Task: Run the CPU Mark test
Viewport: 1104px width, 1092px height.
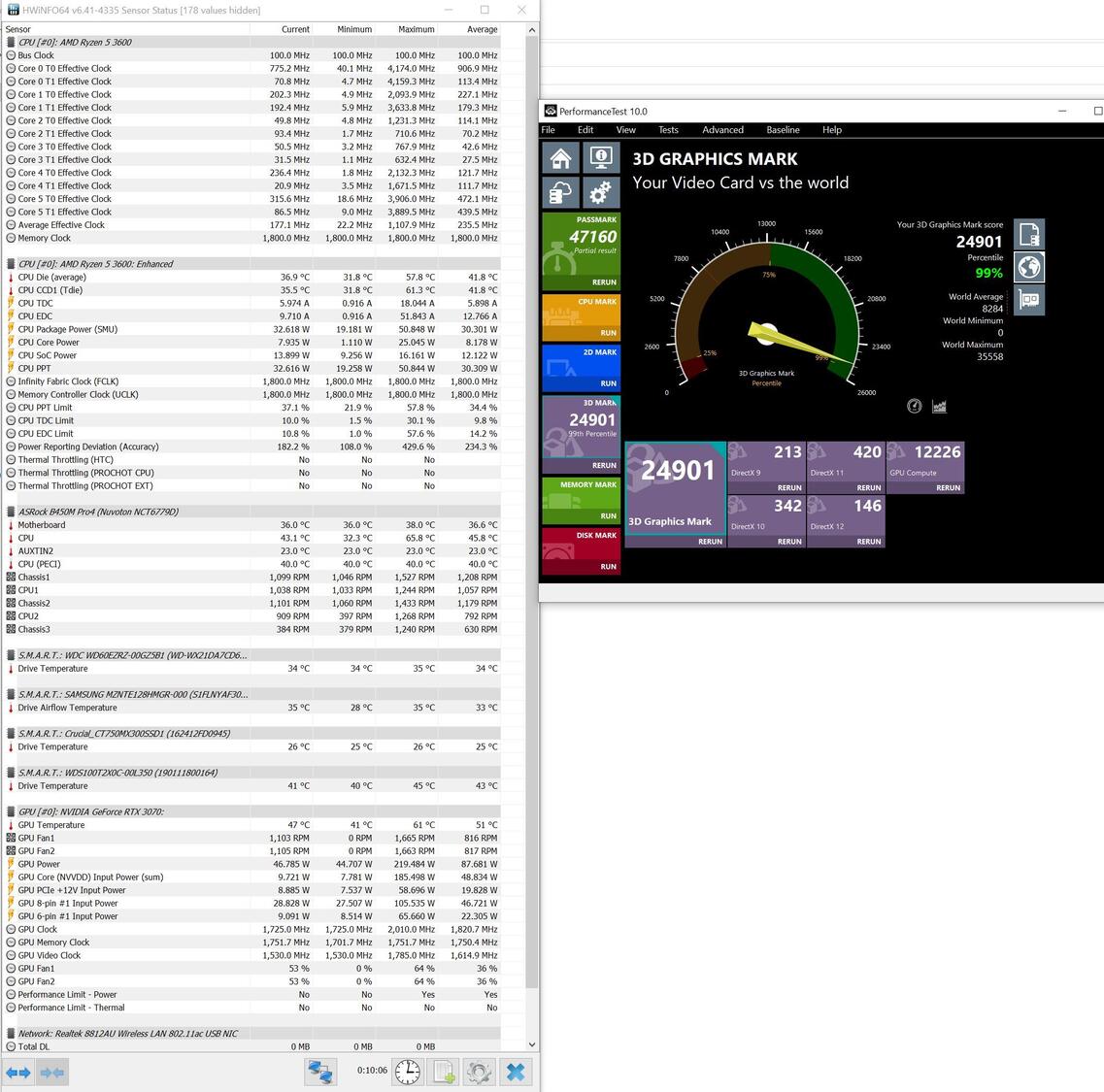Action: point(609,333)
